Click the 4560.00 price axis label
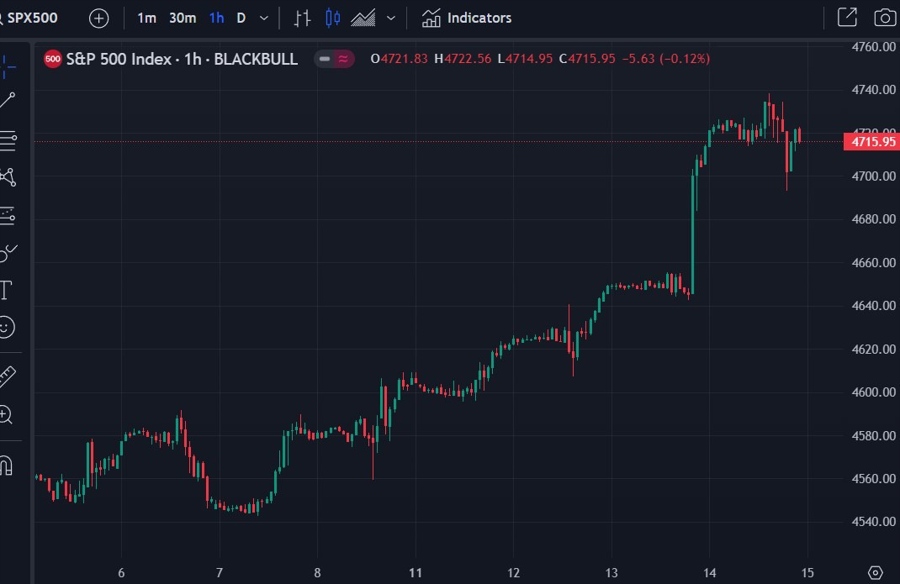900x584 pixels. [874, 479]
